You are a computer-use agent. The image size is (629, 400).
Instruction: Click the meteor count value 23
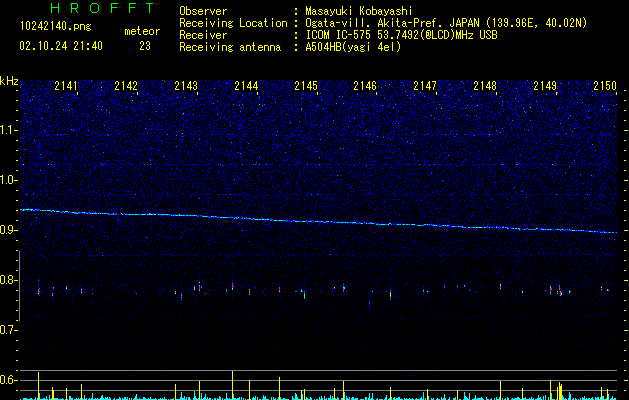pos(145,46)
